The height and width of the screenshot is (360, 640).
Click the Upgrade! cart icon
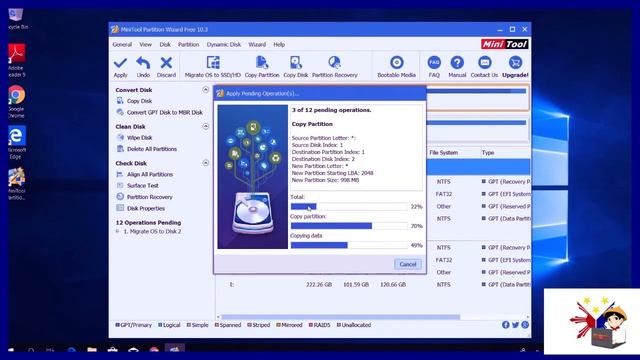tap(515, 62)
